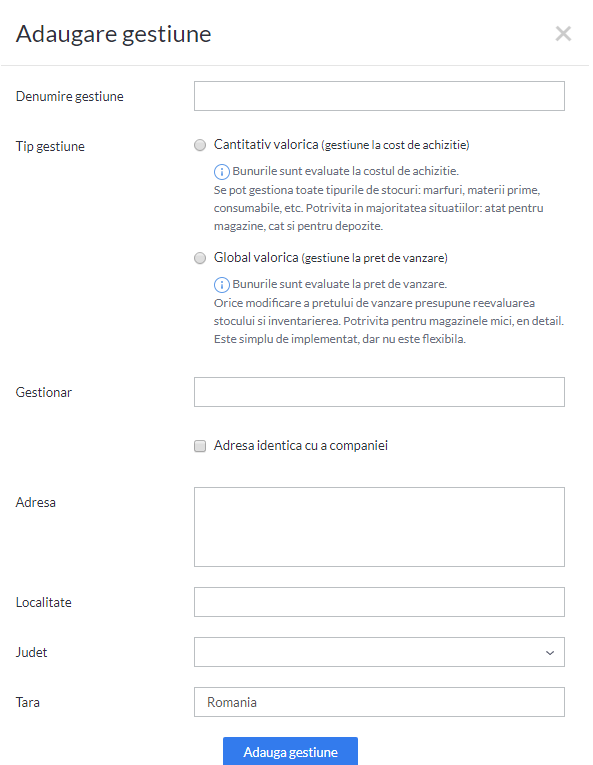The image size is (593, 765).
Task: Select the Cantitativ valorica radio button
Action: pyautogui.click(x=200, y=145)
